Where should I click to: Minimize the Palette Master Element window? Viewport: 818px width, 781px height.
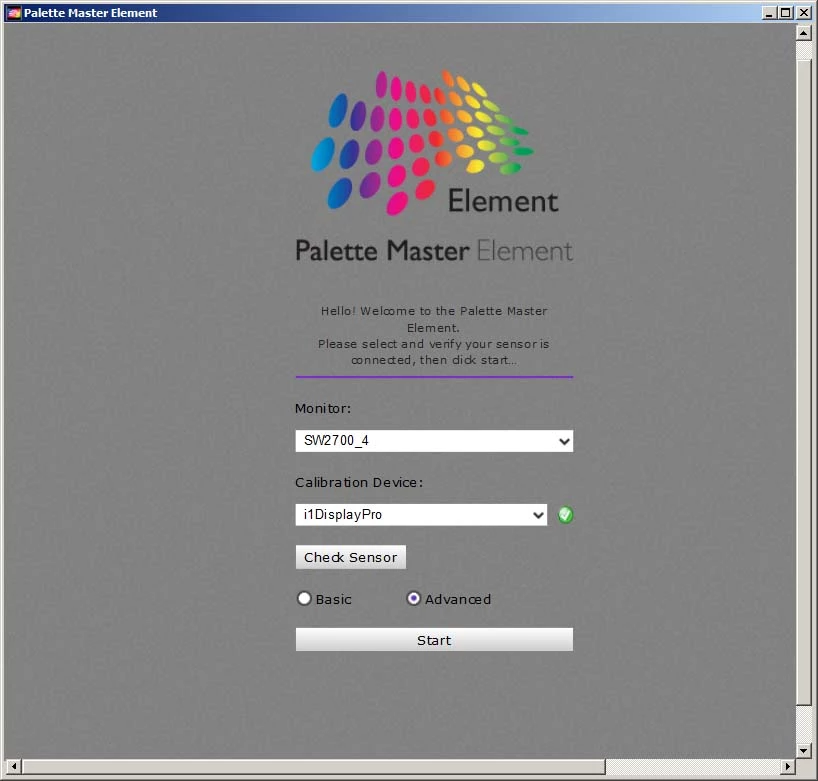click(768, 13)
